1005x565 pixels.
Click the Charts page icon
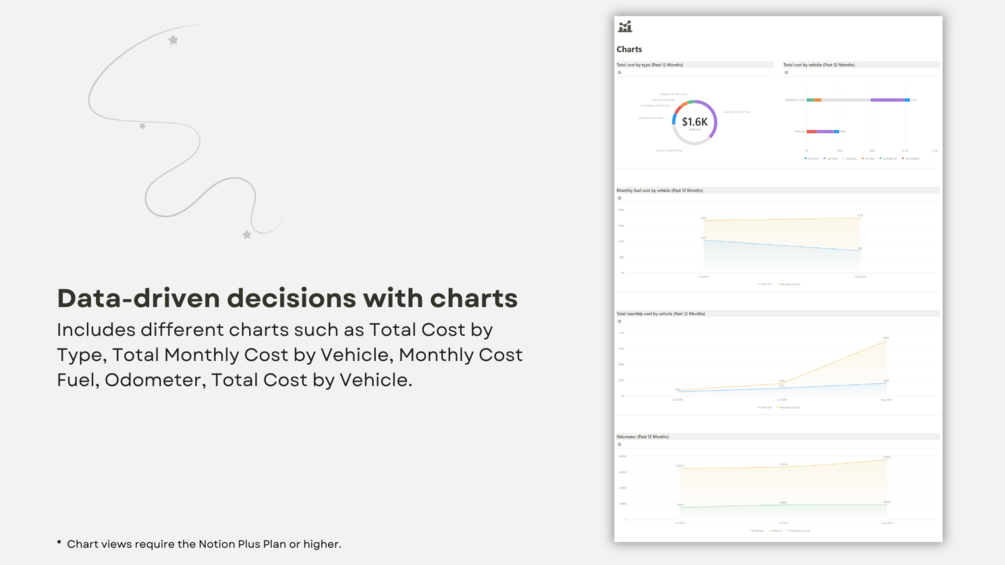(x=625, y=27)
